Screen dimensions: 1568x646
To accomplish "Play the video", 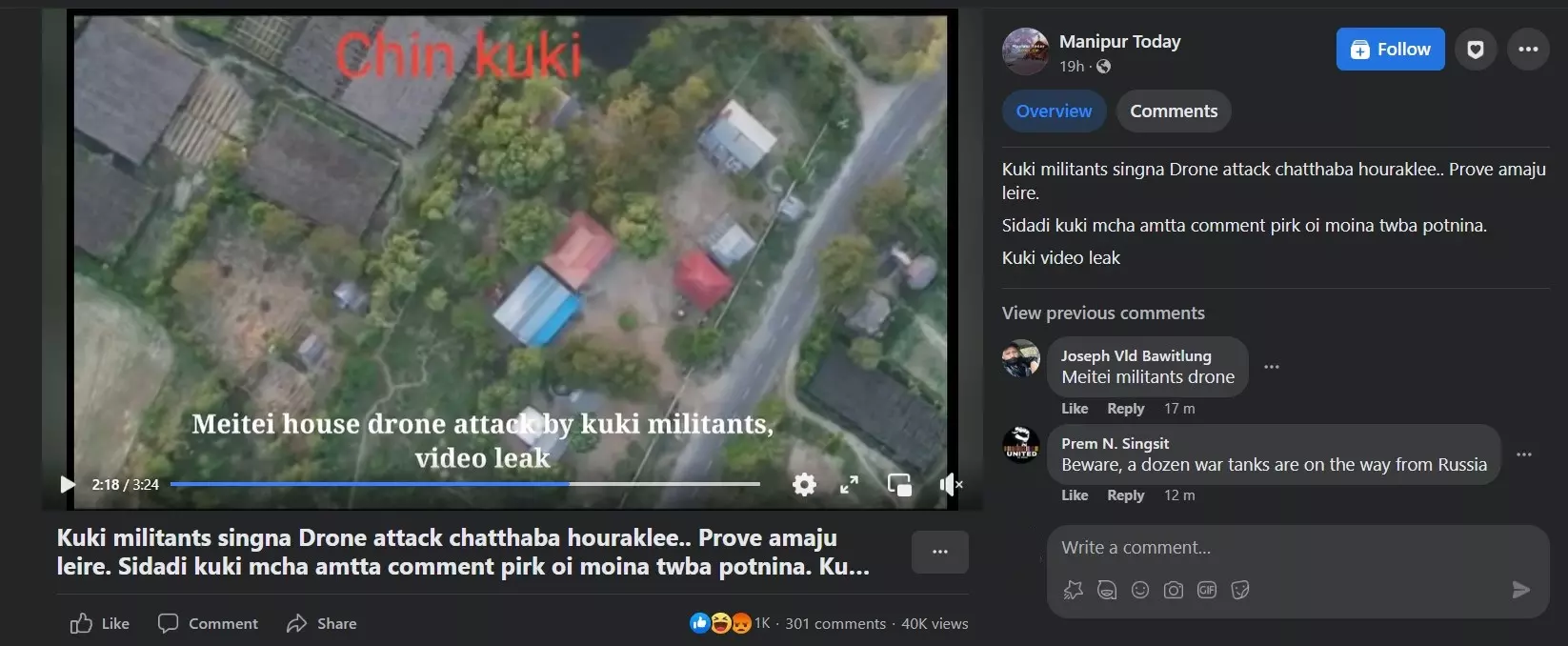I will point(67,484).
